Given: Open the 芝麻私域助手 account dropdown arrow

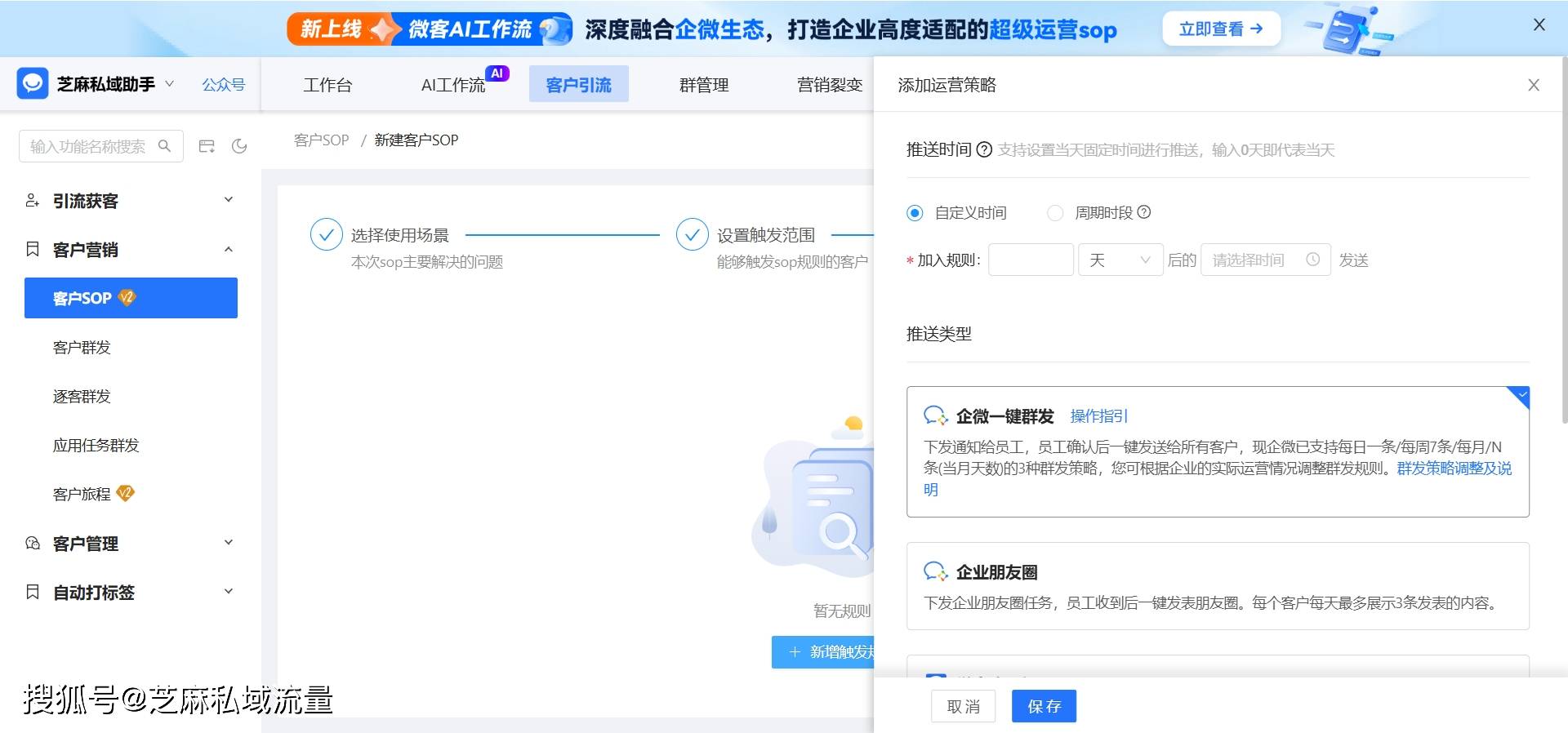Looking at the screenshot, I should (170, 83).
